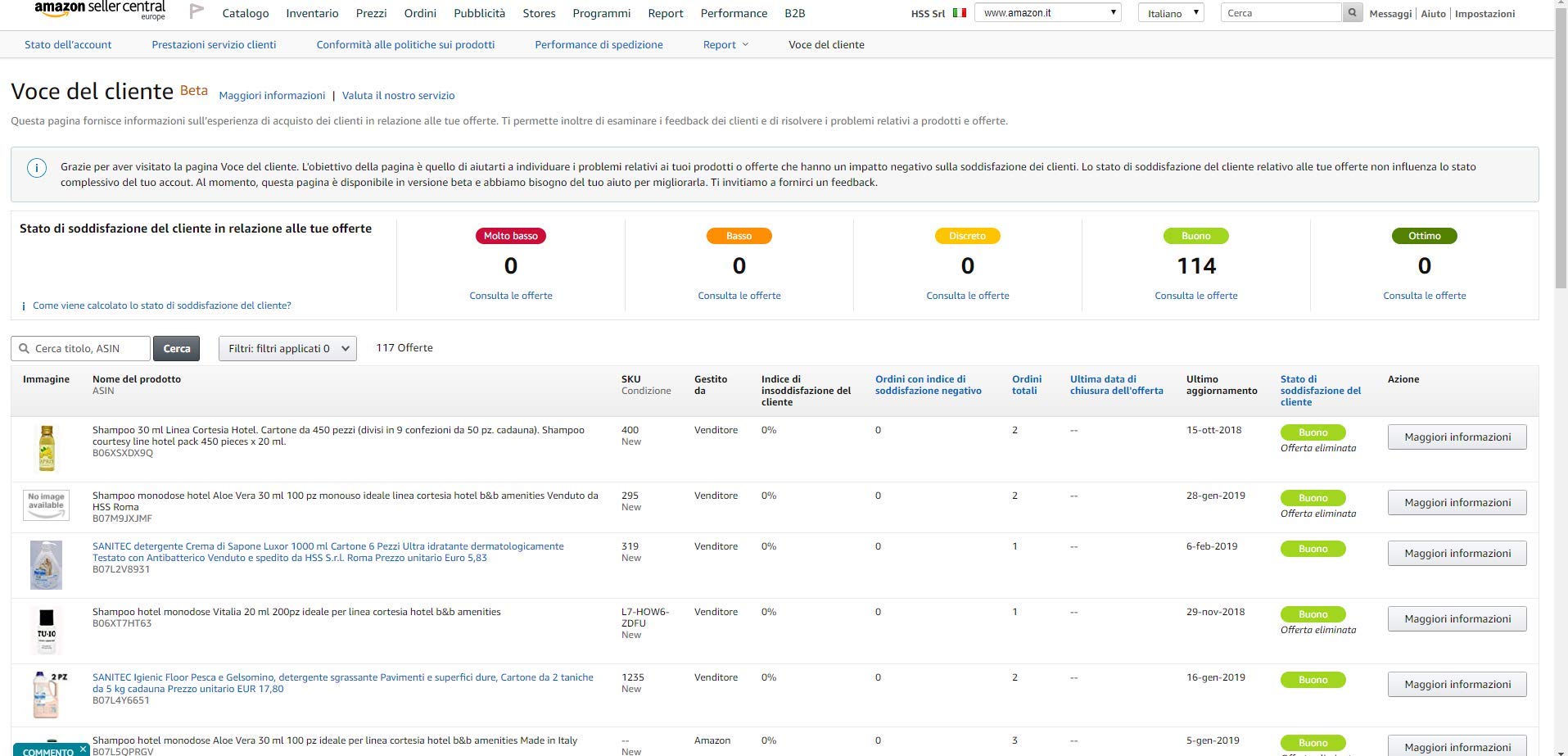The height and width of the screenshot is (756, 1568).
Task: Open the B2B menu
Action: click(x=794, y=13)
